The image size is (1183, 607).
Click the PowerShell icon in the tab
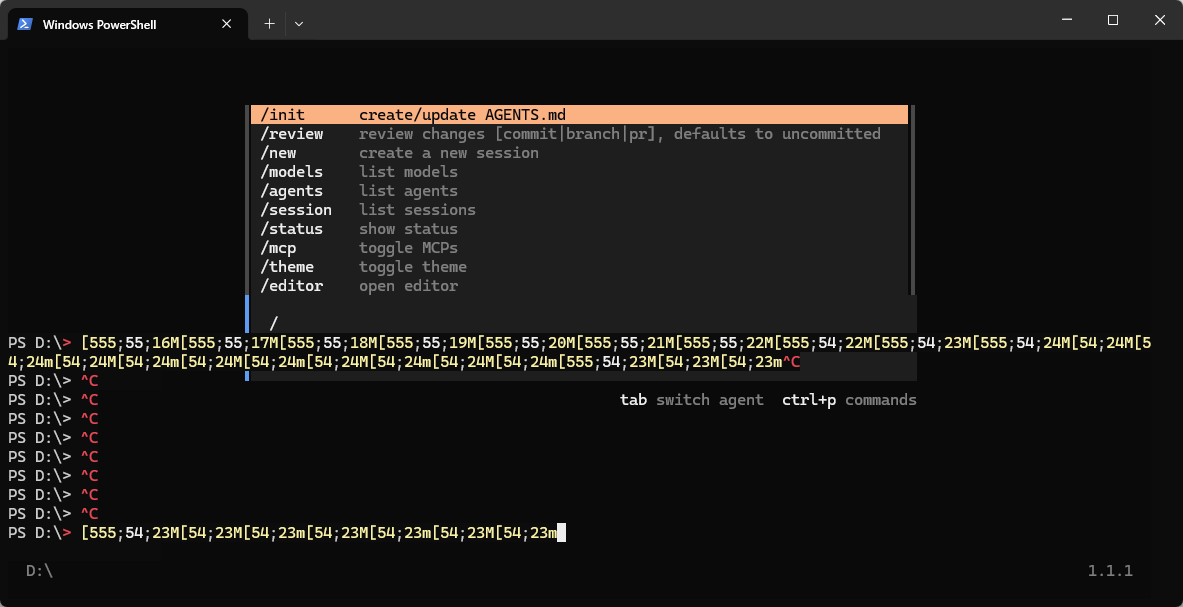[x=25, y=24]
